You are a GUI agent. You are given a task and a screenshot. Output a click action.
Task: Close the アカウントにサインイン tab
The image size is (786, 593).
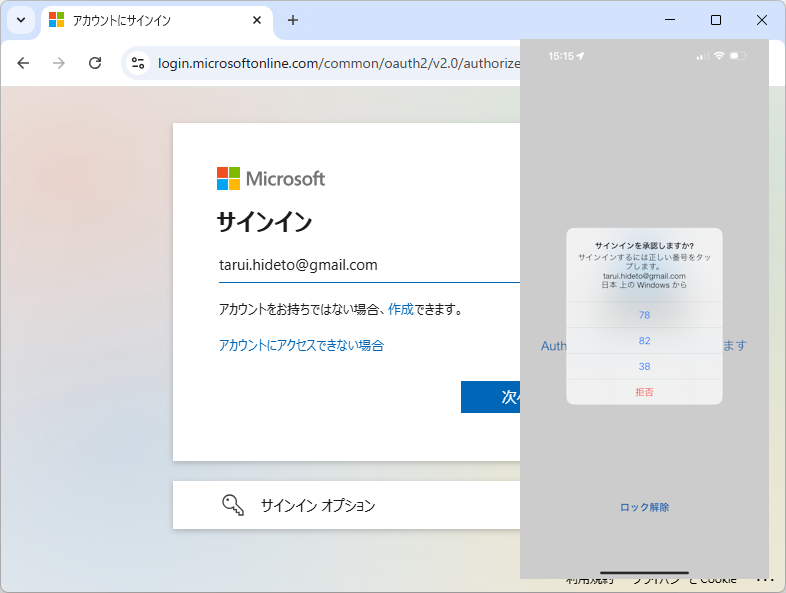[x=257, y=21]
